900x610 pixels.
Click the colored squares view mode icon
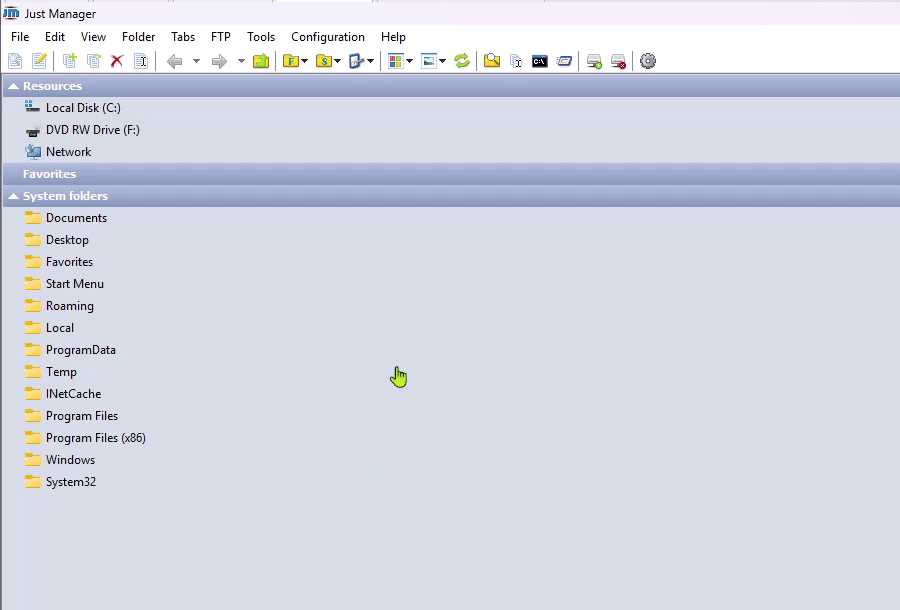click(x=395, y=61)
